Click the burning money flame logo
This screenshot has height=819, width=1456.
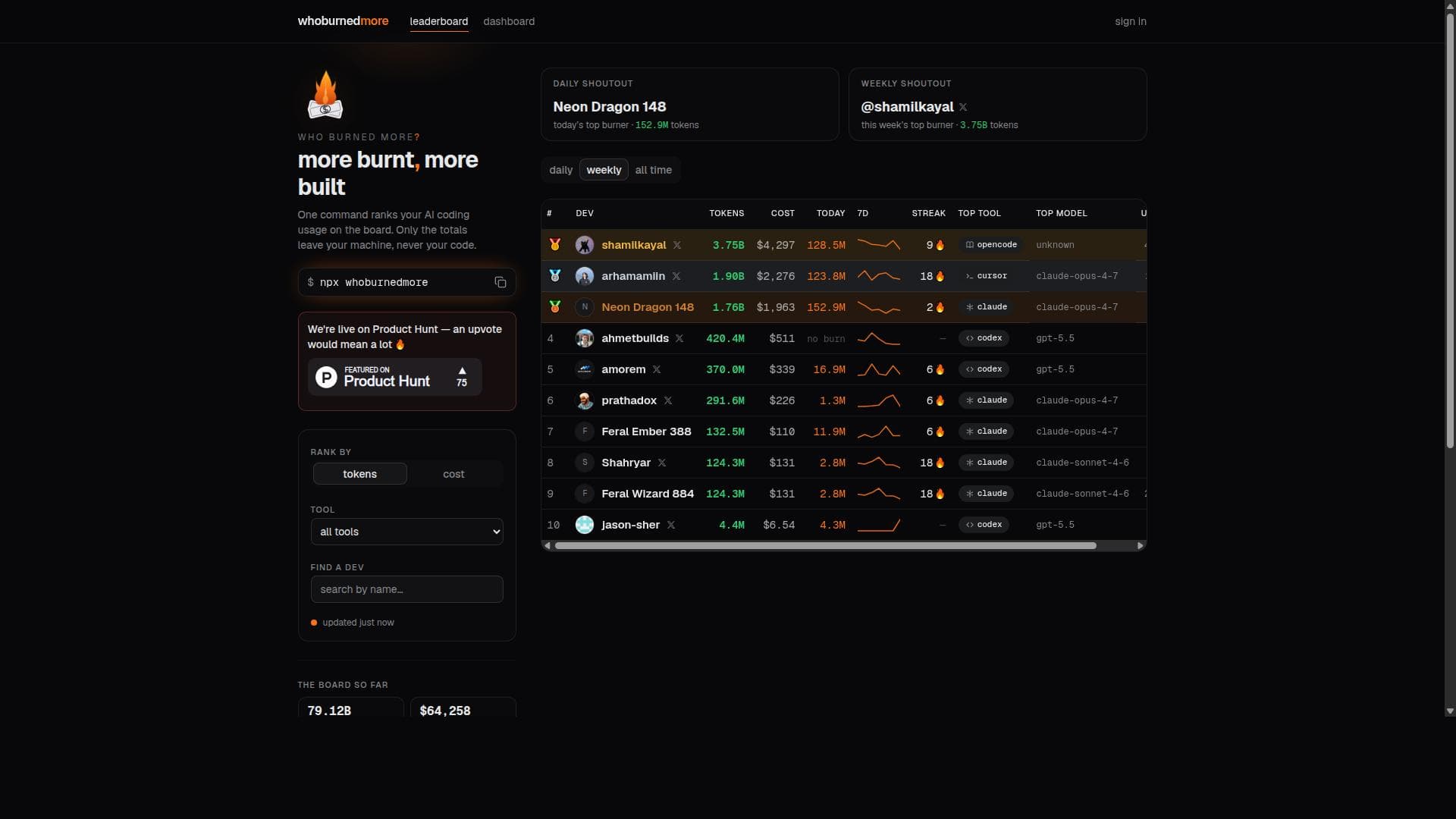click(x=325, y=95)
